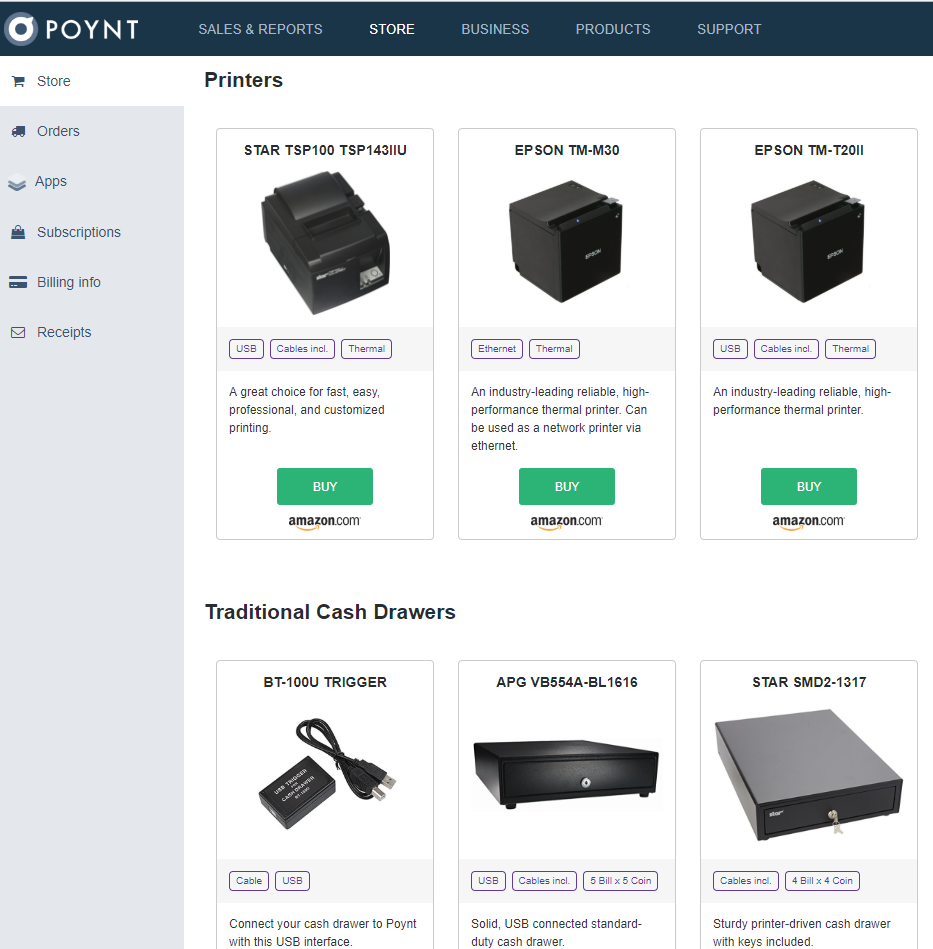Click Cables incl. tag on Epson TM-T20II

[786, 349]
